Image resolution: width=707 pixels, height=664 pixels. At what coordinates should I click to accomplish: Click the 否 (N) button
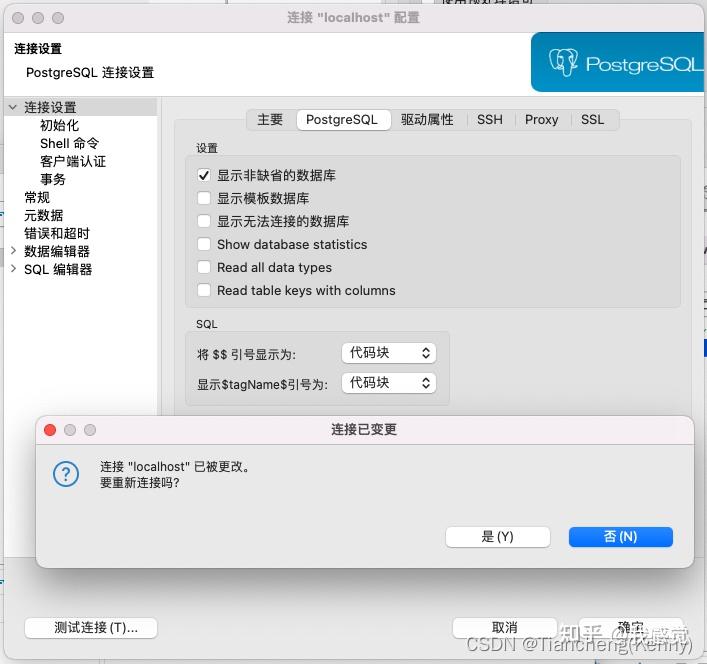pyautogui.click(x=620, y=537)
